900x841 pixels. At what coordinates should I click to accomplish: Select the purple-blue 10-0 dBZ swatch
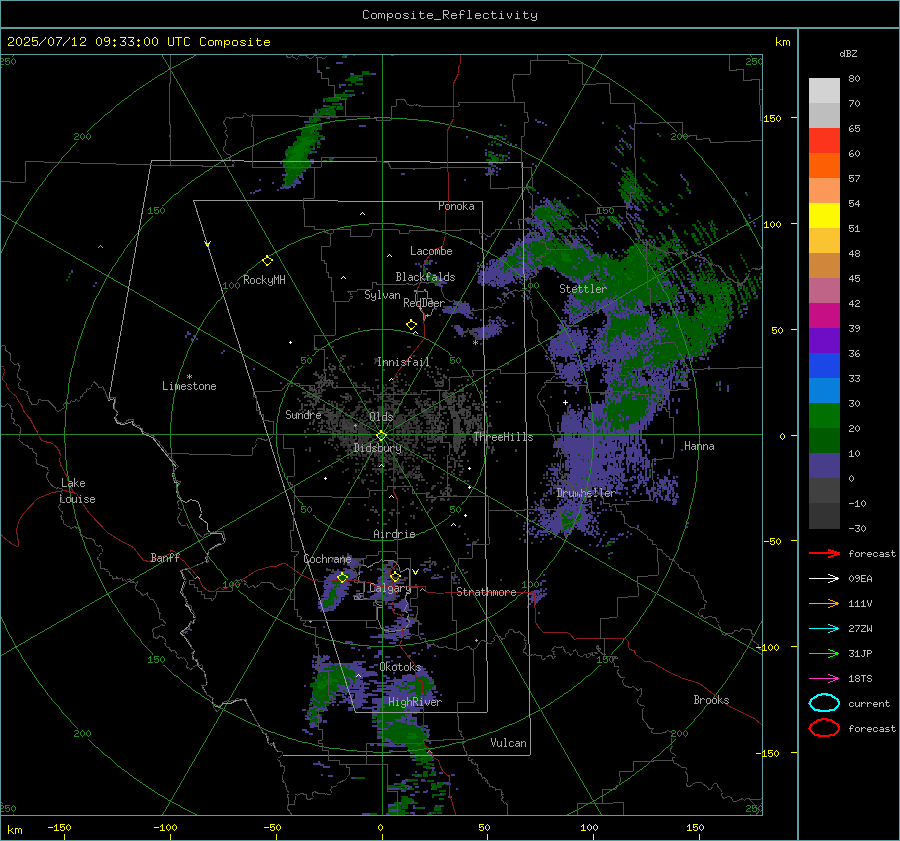coord(824,466)
